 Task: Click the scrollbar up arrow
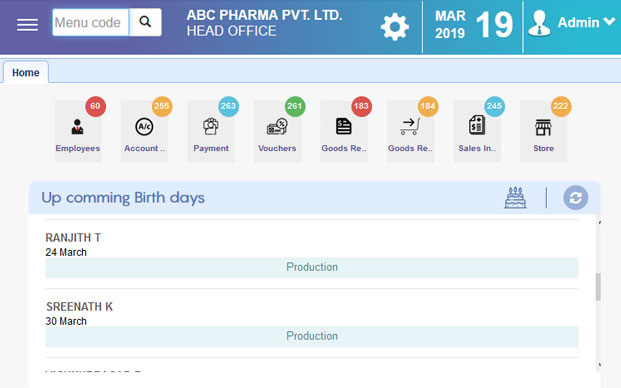[x=599, y=223]
